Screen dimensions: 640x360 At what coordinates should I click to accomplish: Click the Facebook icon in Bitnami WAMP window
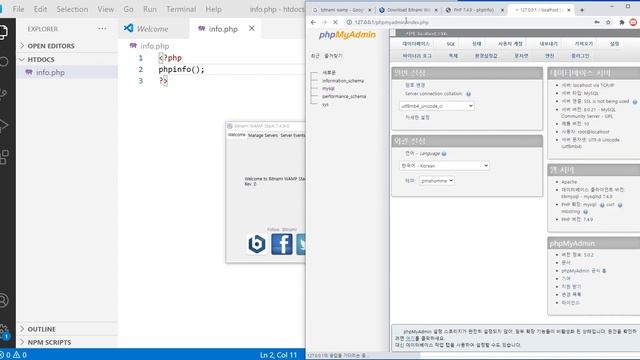tap(282, 244)
